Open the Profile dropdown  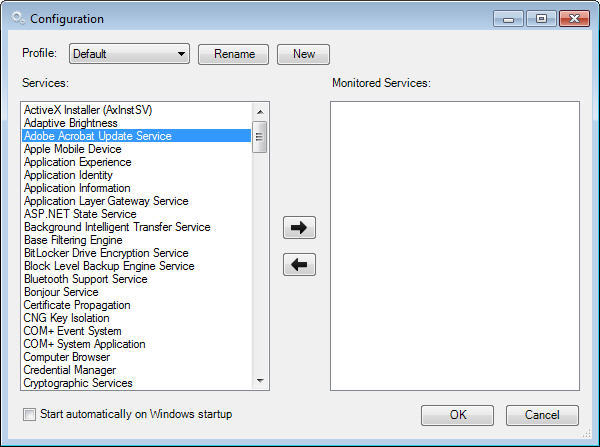click(129, 54)
